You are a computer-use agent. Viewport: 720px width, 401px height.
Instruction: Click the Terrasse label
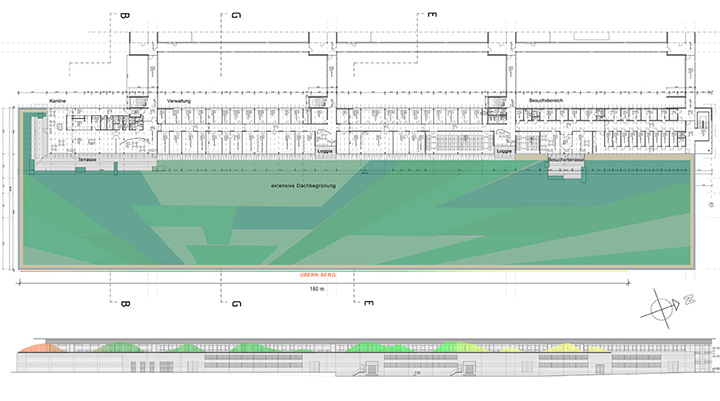[x=87, y=160]
